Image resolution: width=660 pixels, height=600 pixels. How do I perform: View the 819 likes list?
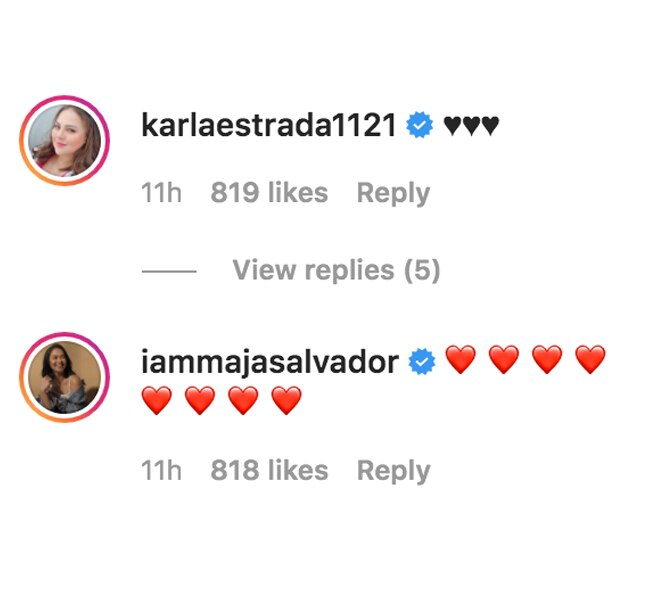tap(269, 192)
